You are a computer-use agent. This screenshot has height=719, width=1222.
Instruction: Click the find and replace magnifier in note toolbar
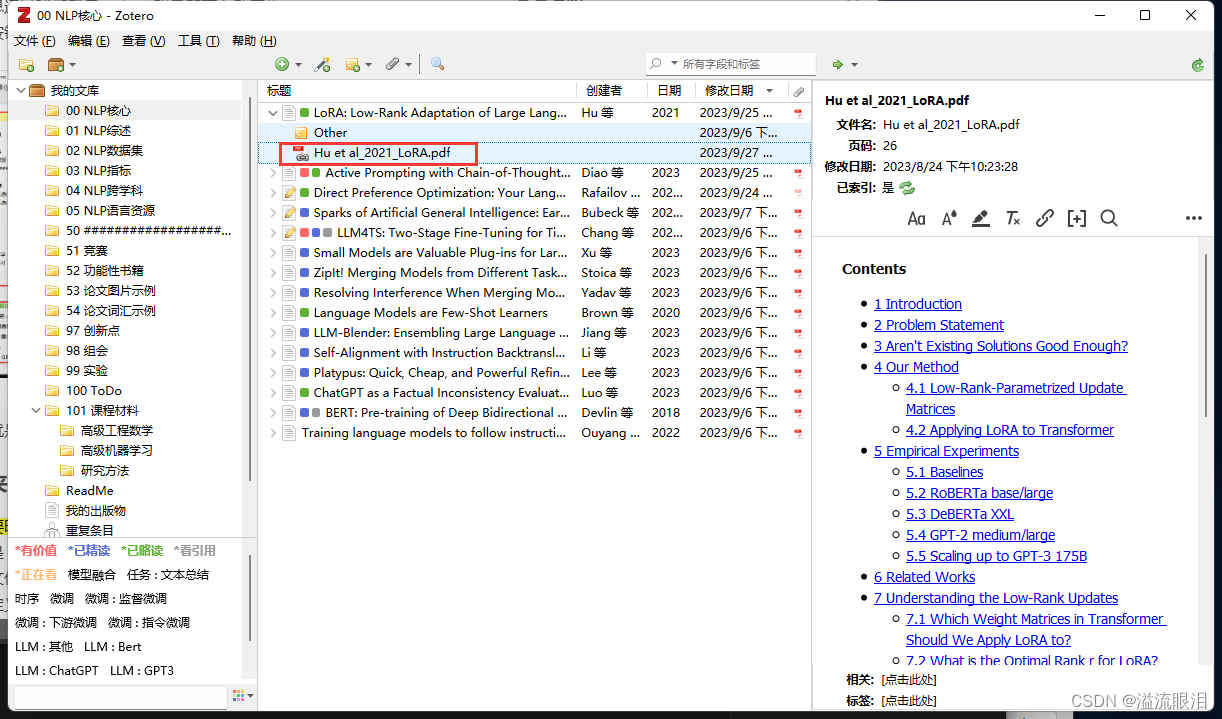(x=1109, y=218)
